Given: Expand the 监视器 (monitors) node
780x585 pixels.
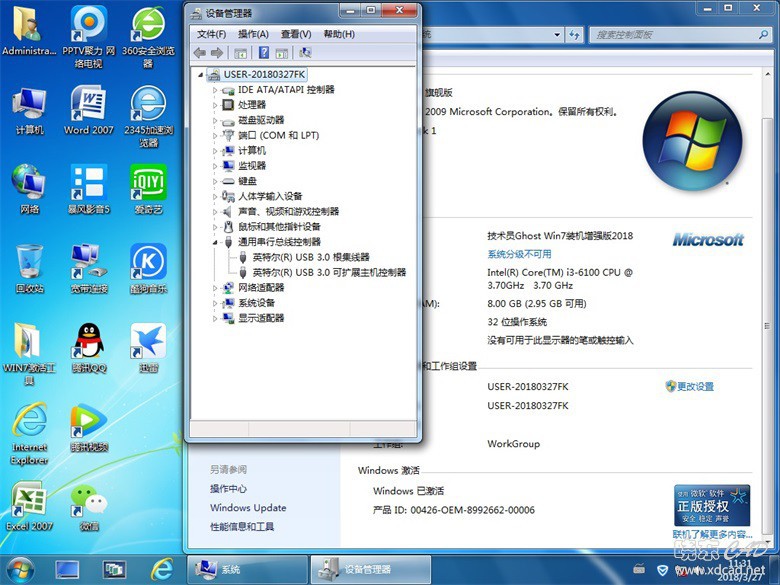Looking at the screenshot, I should click(215, 166).
